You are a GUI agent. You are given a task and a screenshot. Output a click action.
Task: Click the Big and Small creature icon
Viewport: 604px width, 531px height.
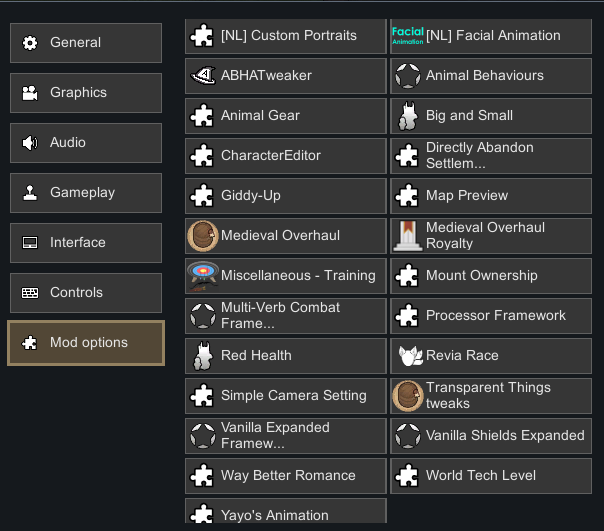pos(408,116)
